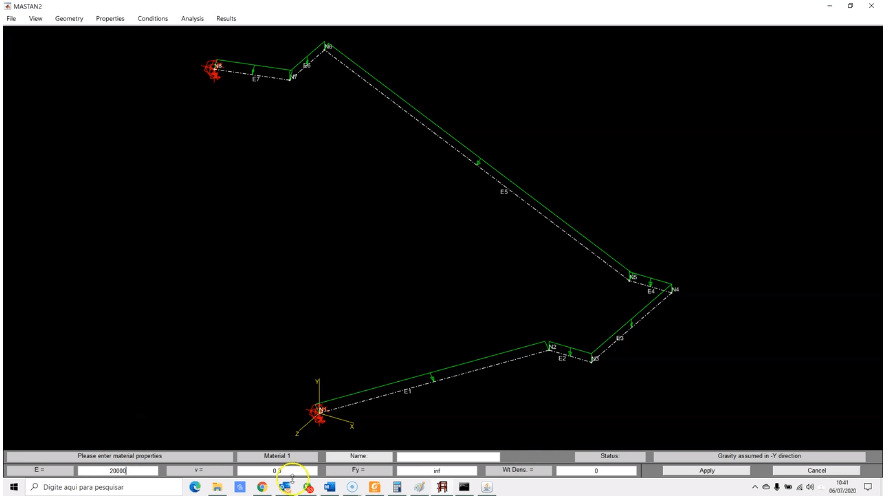Click the material Name text field

(x=447, y=456)
